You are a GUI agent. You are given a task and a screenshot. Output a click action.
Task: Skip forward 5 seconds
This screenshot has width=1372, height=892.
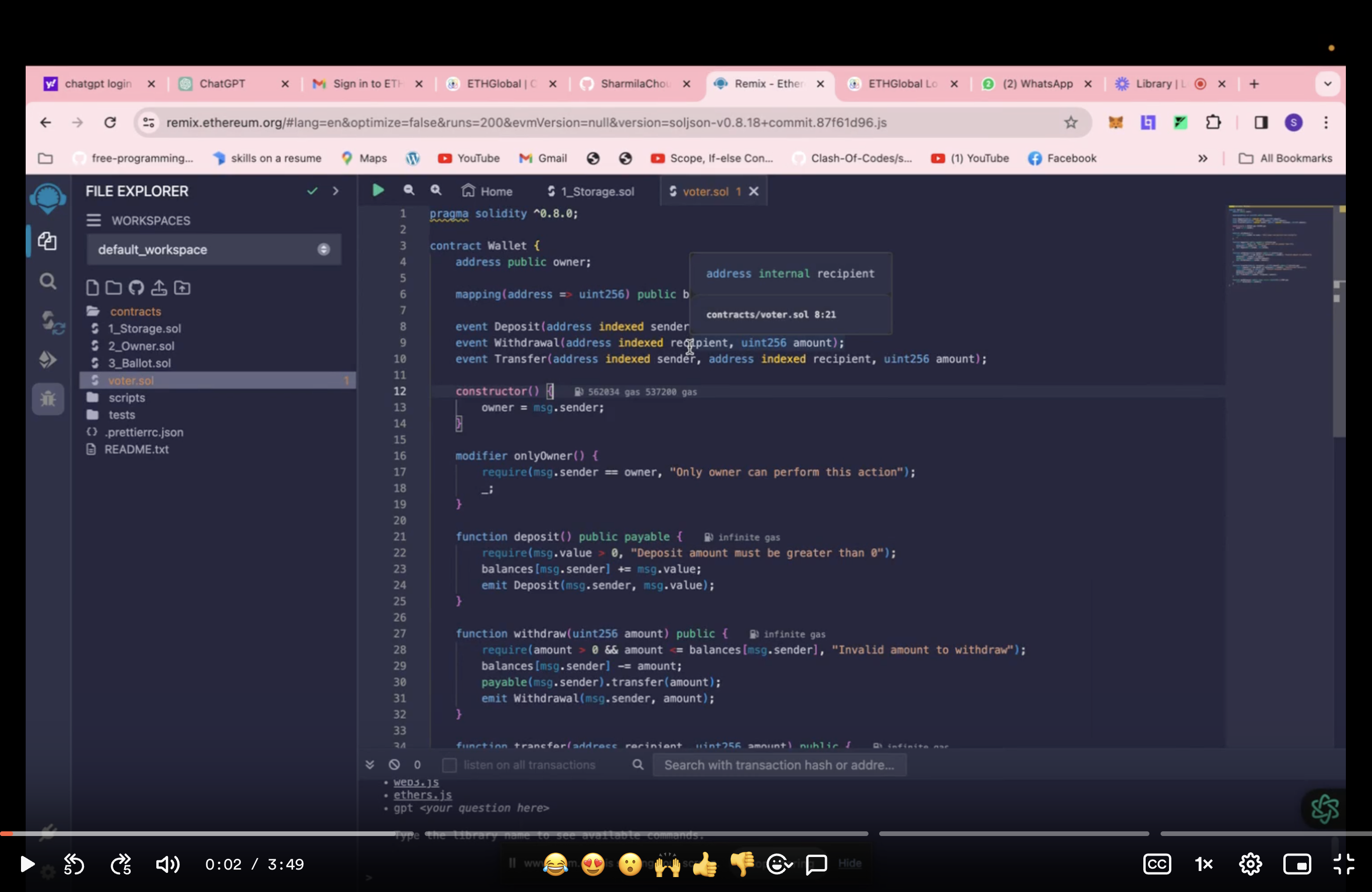coord(121,864)
